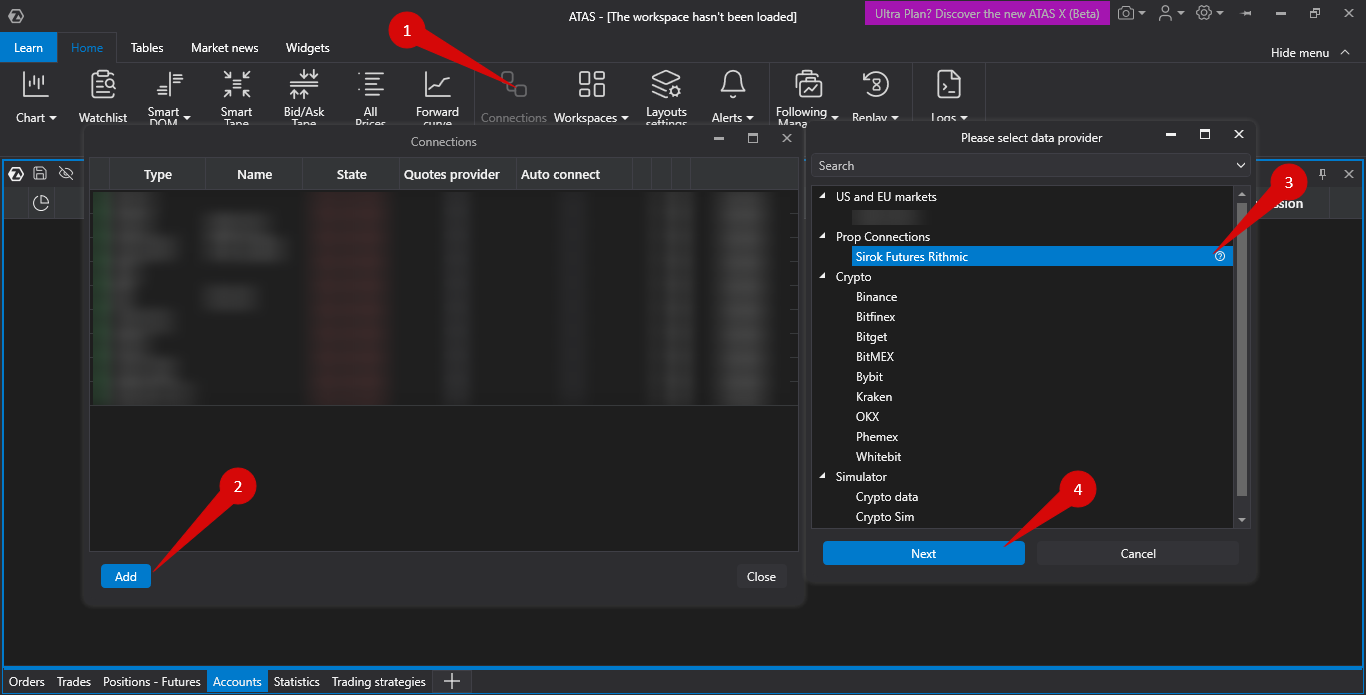Start the Replay tool
This screenshot has width=1366, height=695.
876,84
